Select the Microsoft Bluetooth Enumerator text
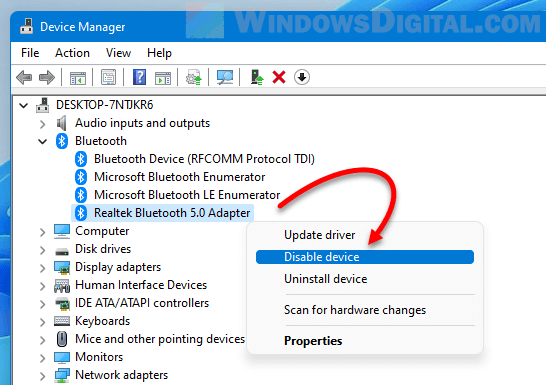Image resolution: width=546 pixels, height=385 pixels. click(179, 177)
